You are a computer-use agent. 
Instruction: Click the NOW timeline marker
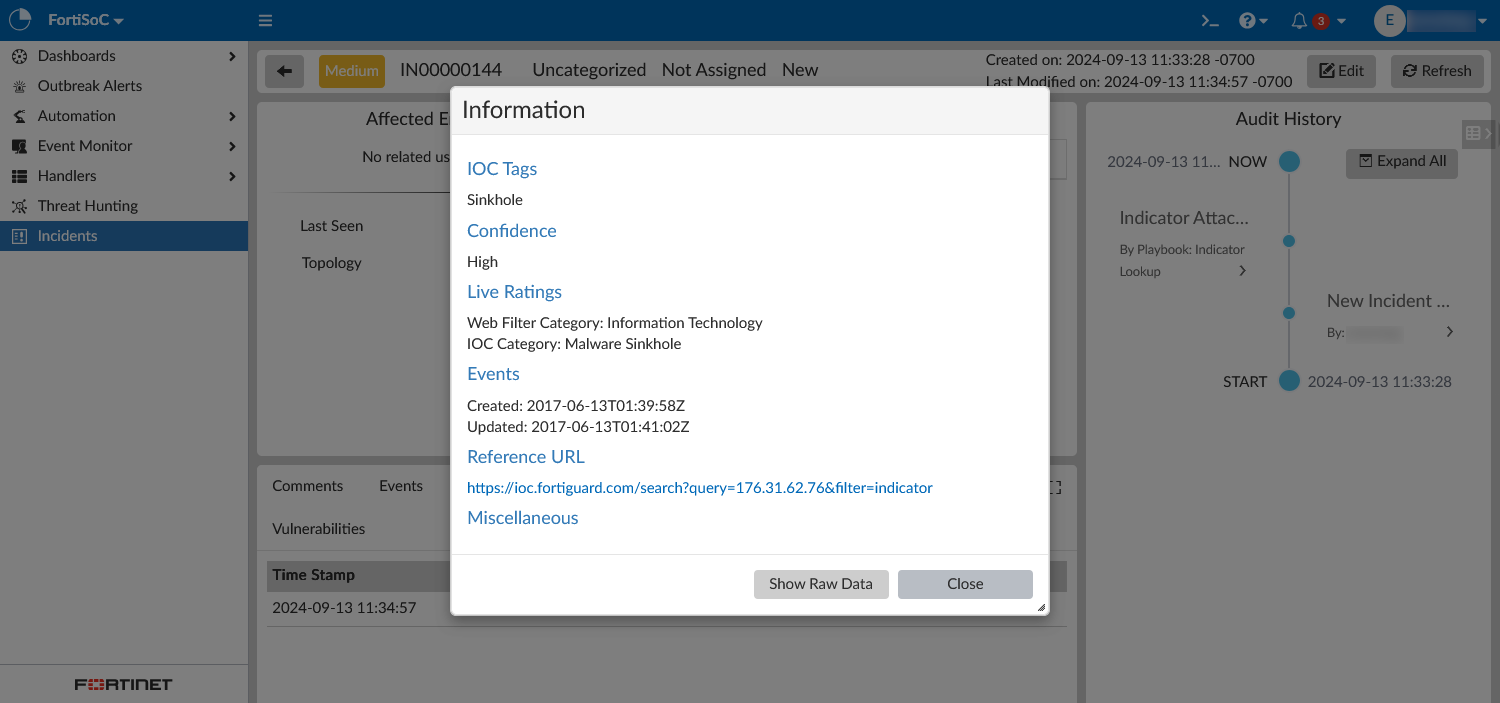pos(1289,161)
